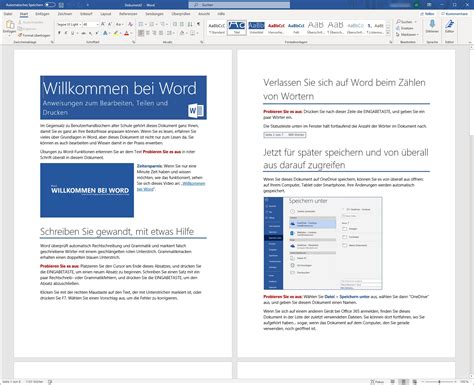Apply red font color
This screenshot has height=385, width=474.
(x=126, y=33)
